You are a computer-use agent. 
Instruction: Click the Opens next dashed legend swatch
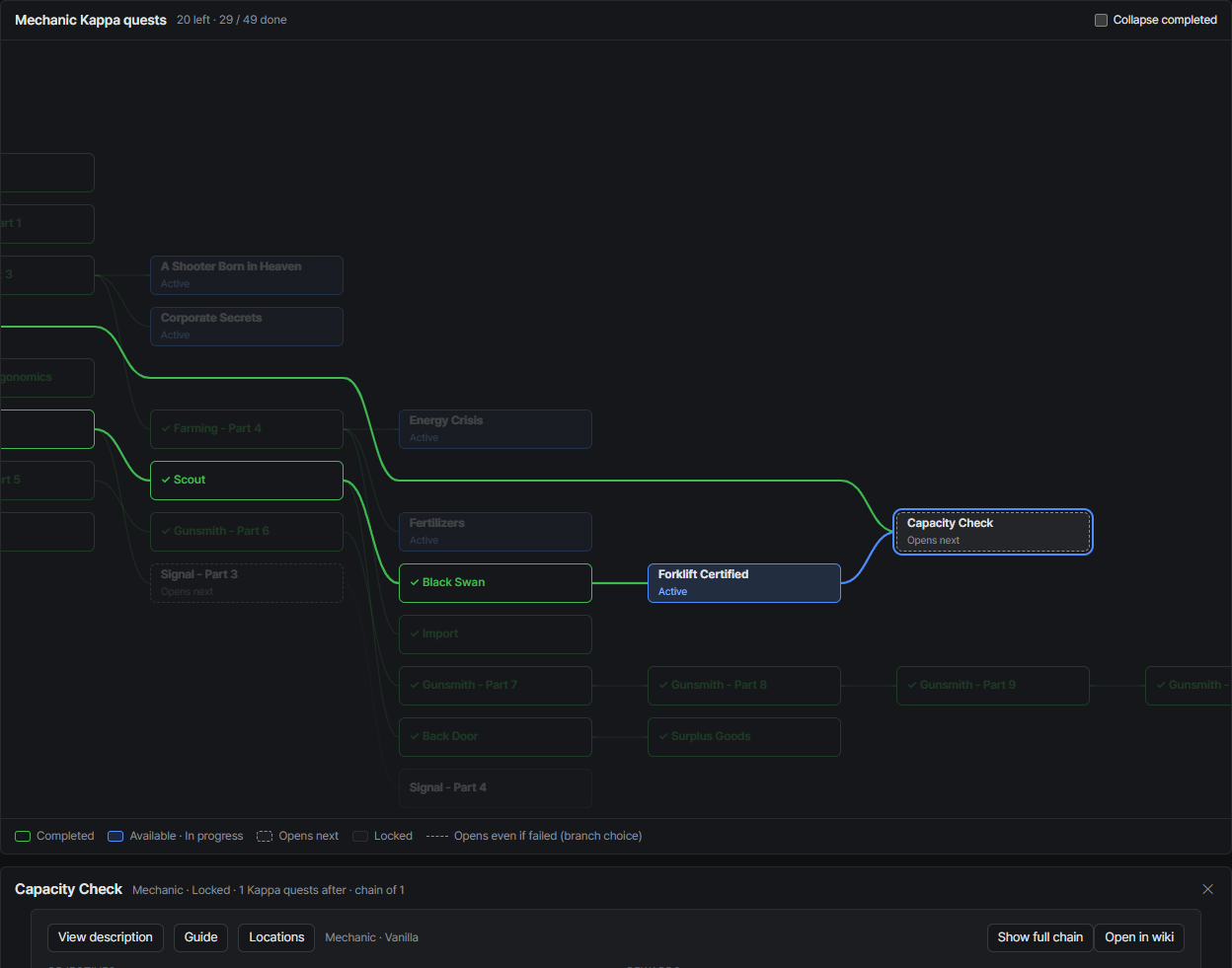click(265, 836)
